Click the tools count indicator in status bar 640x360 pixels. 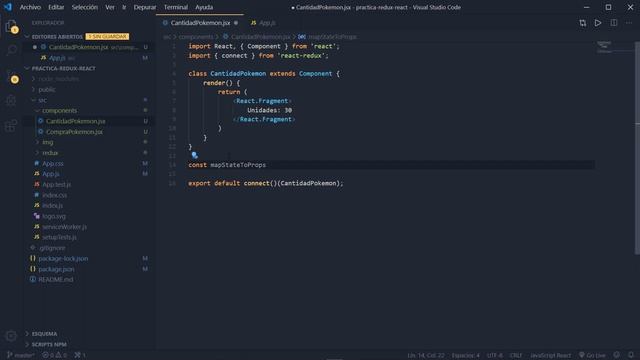[x=80, y=356]
